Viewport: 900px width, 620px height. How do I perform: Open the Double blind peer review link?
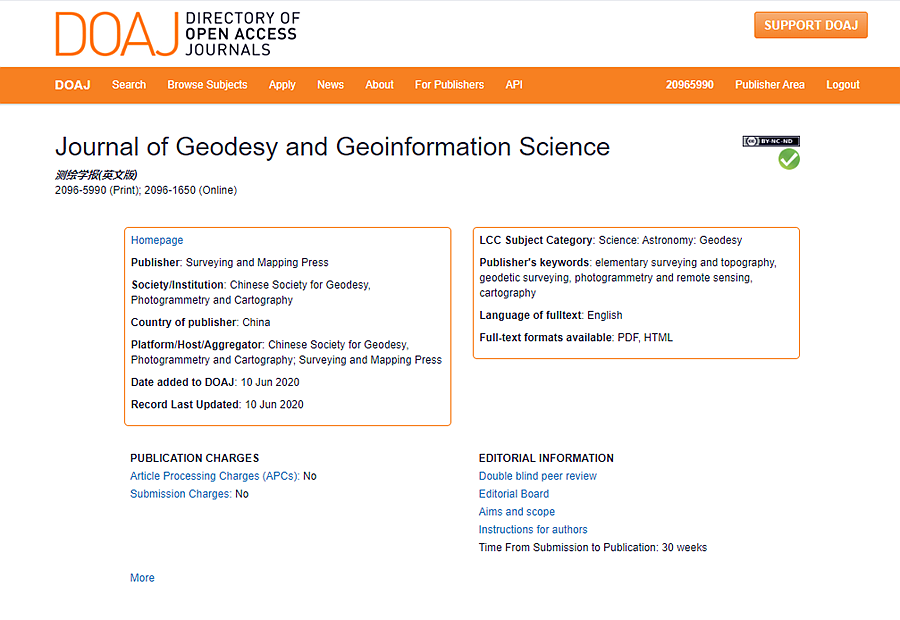[537, 476]
